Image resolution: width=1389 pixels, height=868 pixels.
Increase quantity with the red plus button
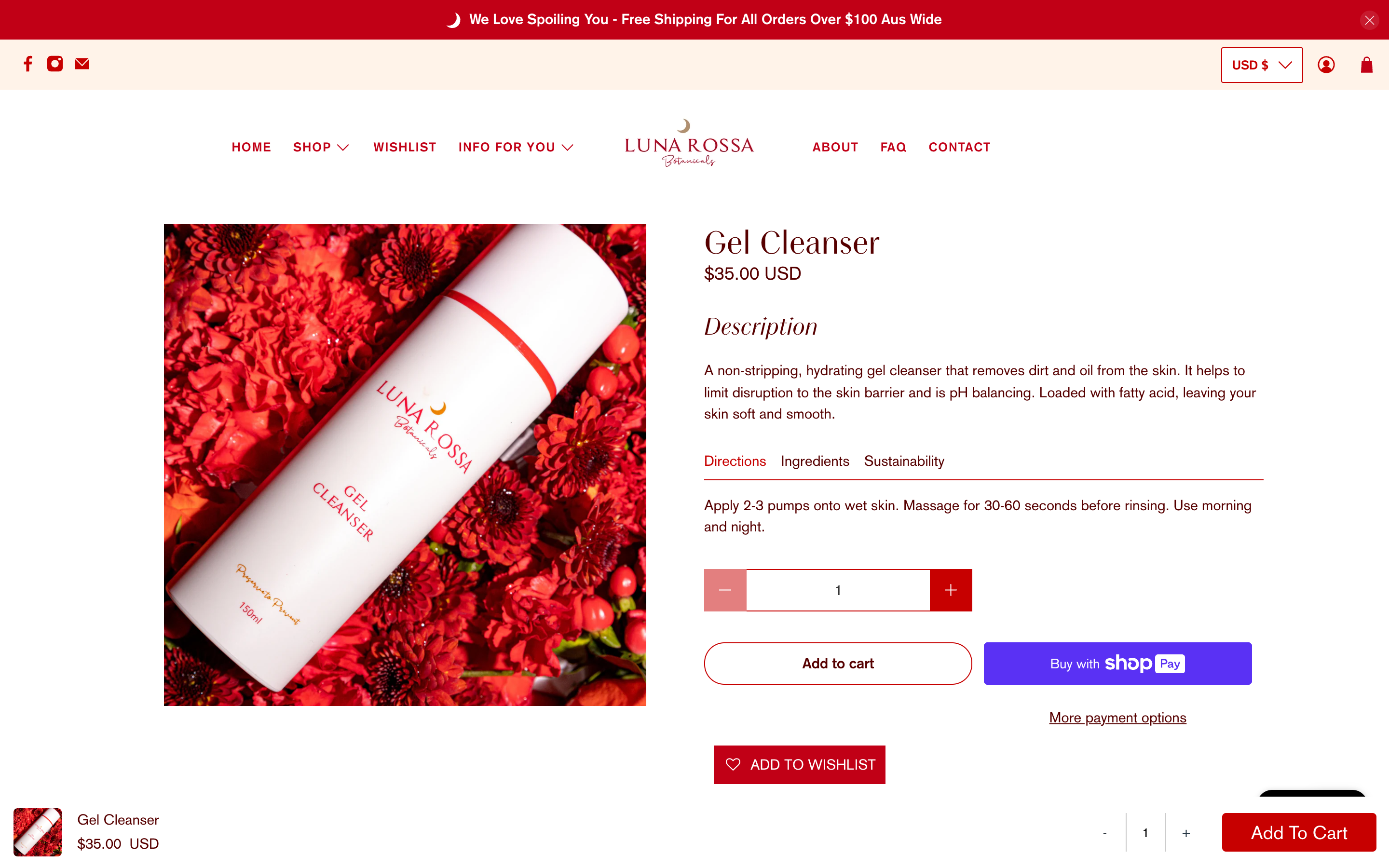coord(951,590)
